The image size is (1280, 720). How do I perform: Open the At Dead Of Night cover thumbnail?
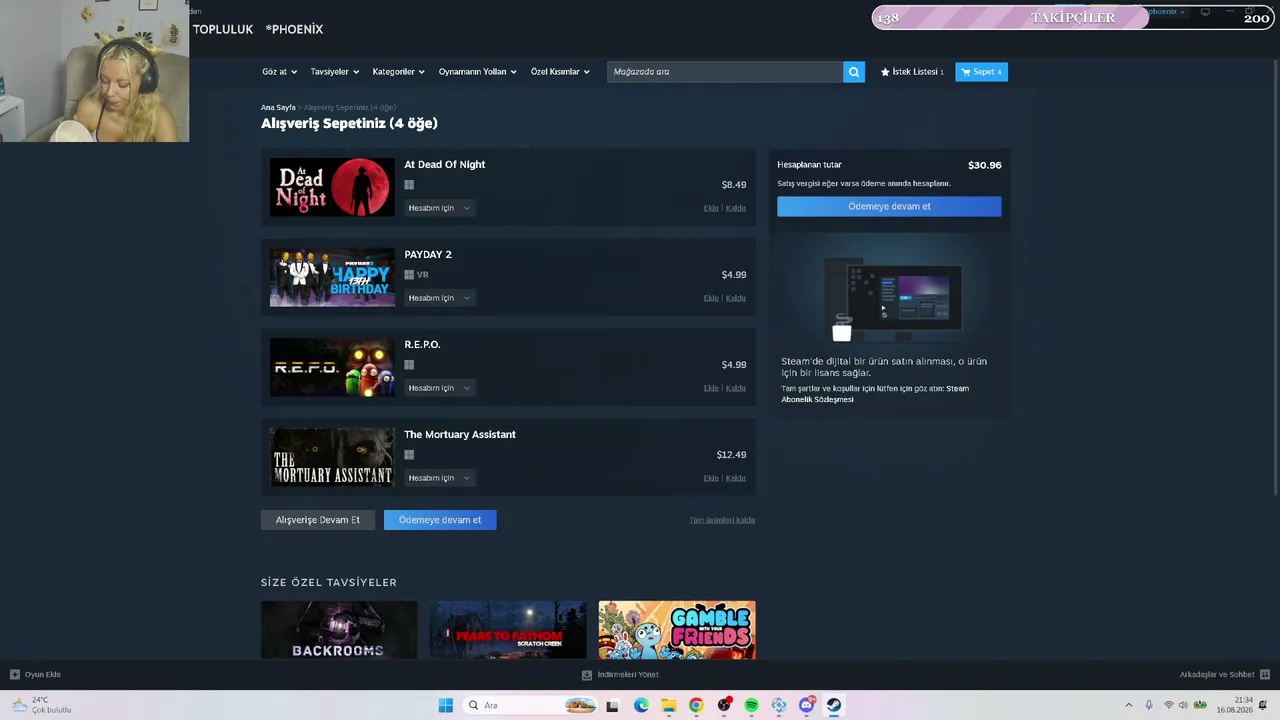332,187
